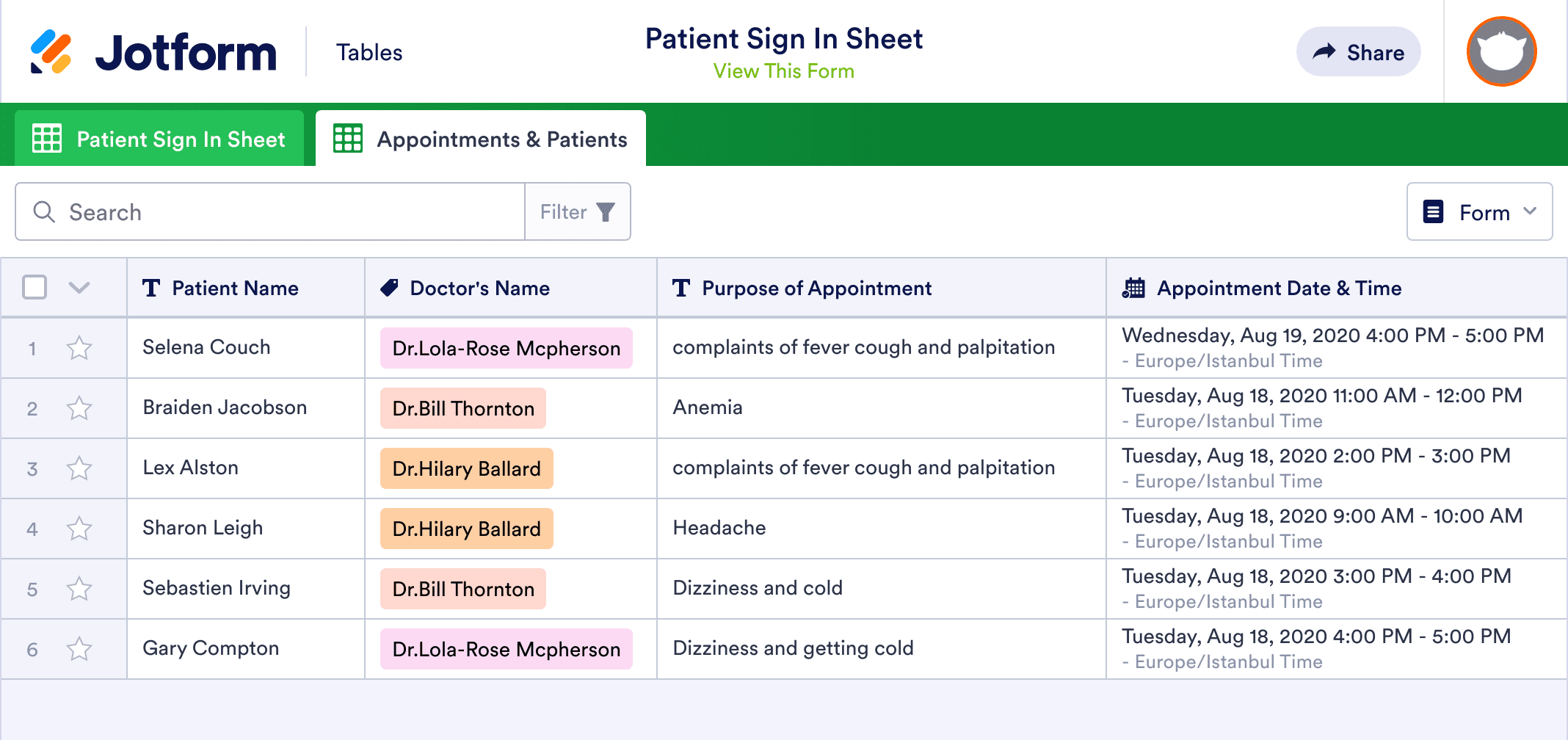
Task: Select the header row checkbox
Action: 33,288
